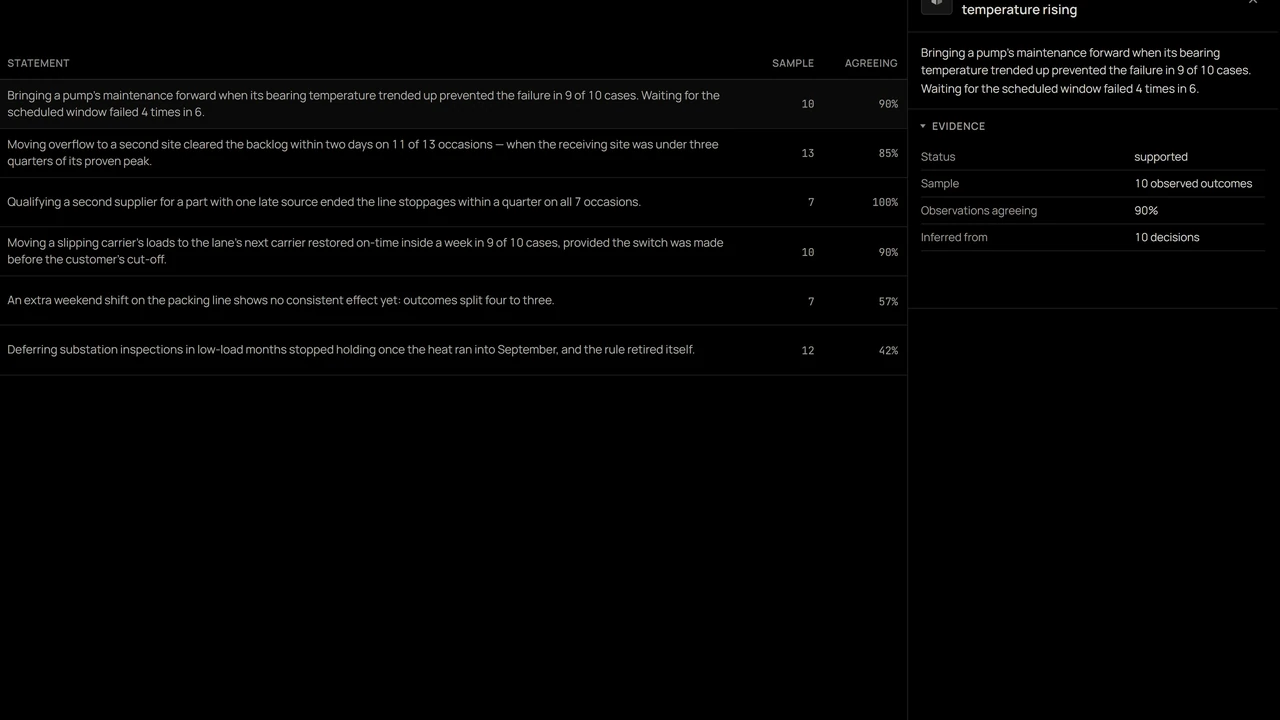Click 90% agreeing in slipping carrier row
Image resolution: width=1280 pixels, height=720 pixels.
coord(888,253)
